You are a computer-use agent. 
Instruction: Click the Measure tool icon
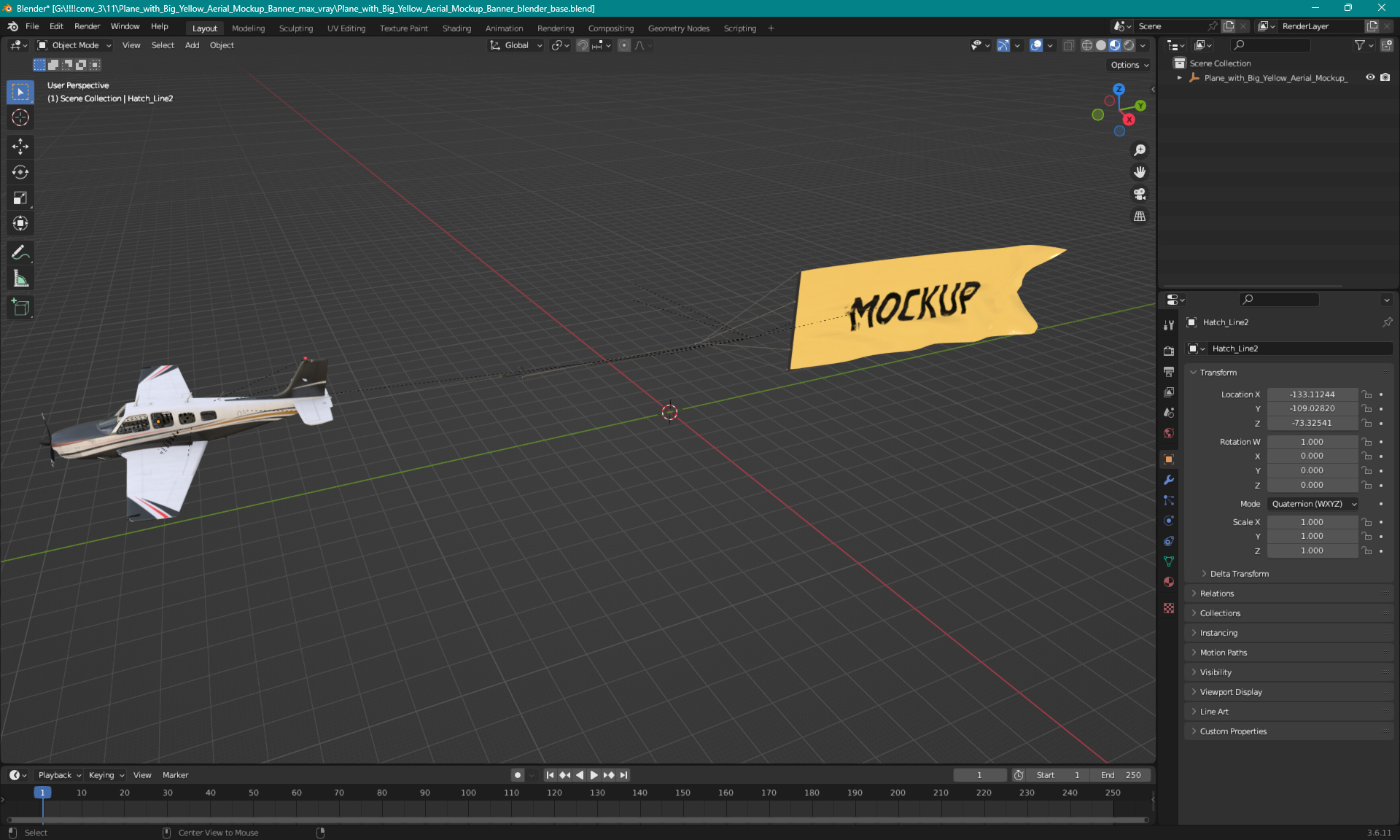[21, 278]
